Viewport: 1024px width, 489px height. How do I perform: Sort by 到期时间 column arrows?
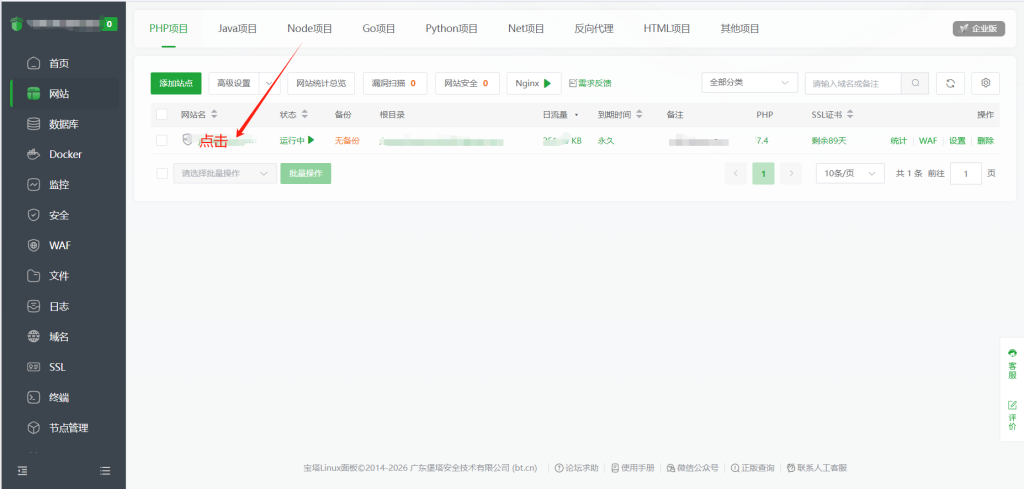639,115
